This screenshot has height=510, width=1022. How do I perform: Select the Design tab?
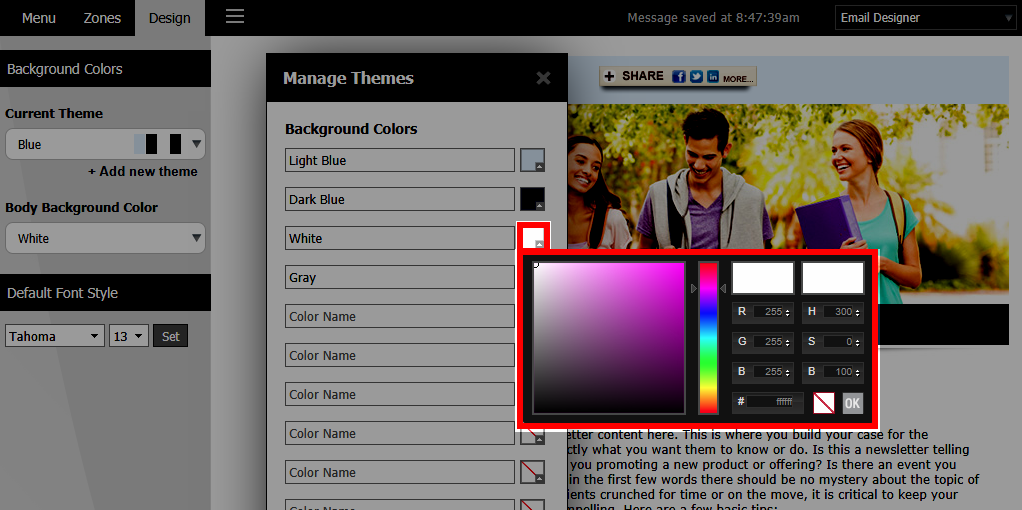pos(169,18)
